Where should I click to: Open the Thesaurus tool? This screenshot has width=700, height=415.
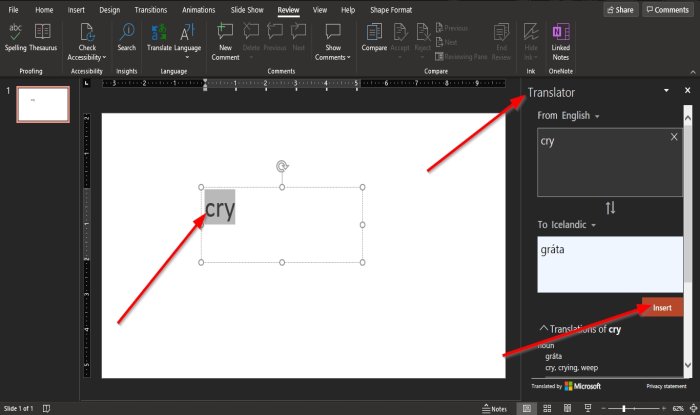(x=43, y=37)
